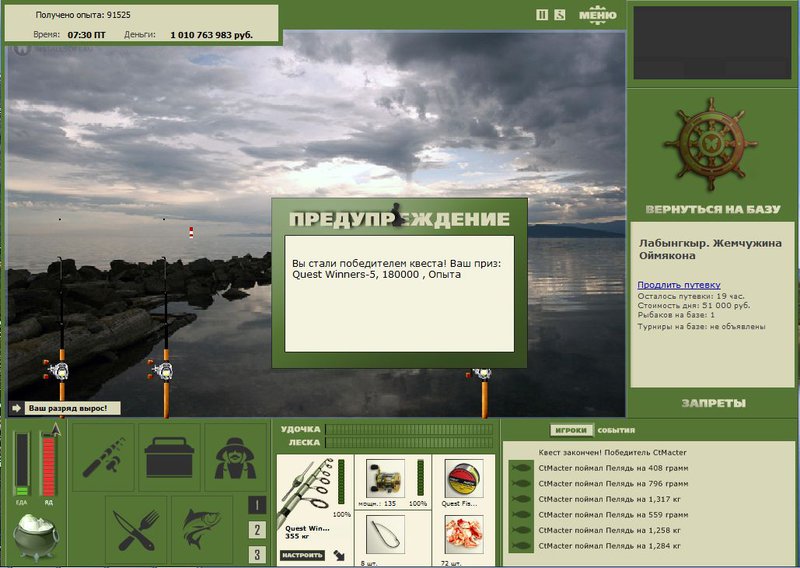Click 'Рыбаков на базе: 1' line
Image resolution: width=800 pixels, height=568 pixels.
point(676,315)
